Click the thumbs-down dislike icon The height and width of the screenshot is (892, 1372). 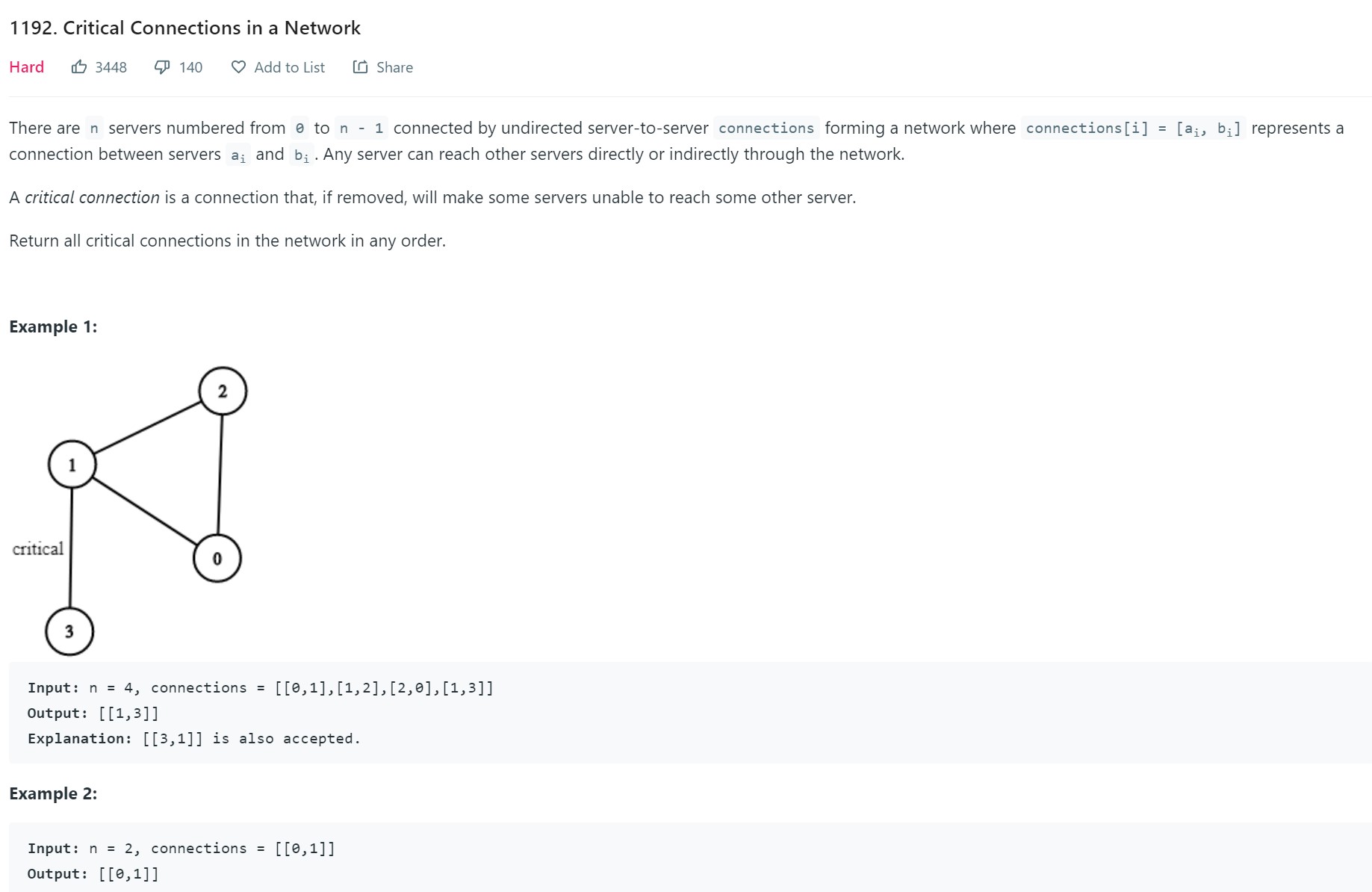(x=161, y=67)
